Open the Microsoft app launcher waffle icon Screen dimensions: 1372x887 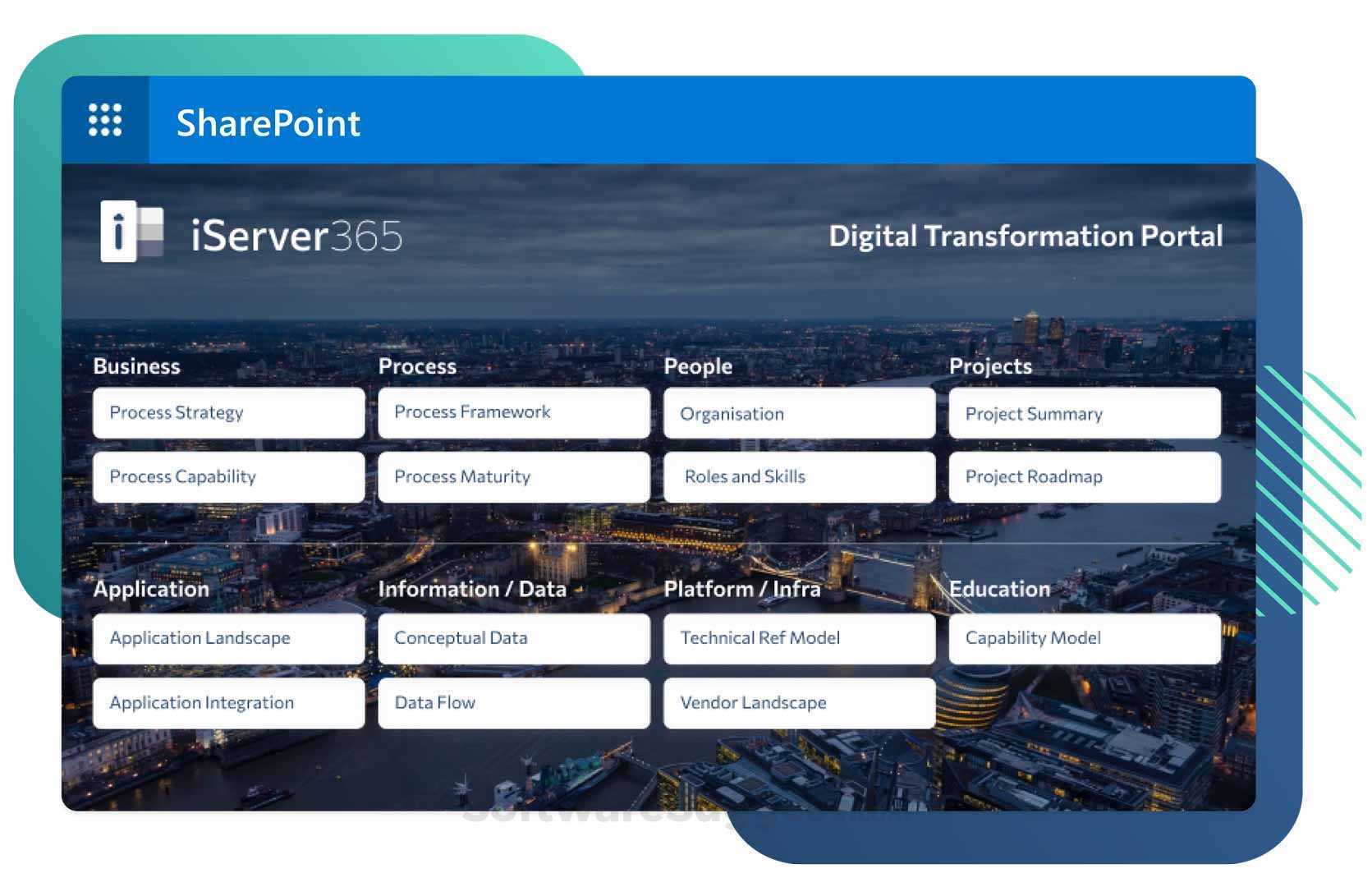(105, 121)
